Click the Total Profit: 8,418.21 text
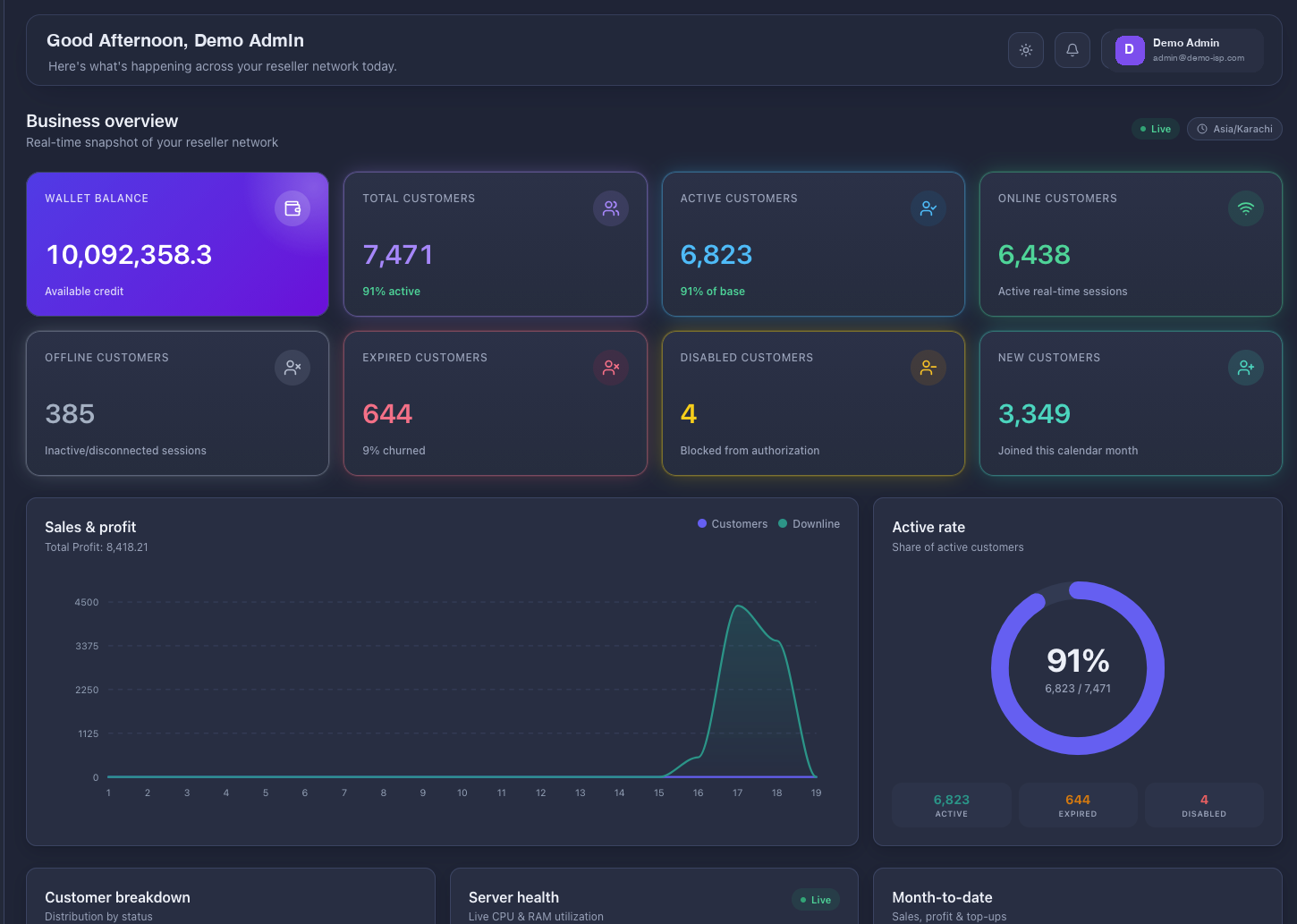The width and height of the screenshot is (1297, 924). pos(97,547)
